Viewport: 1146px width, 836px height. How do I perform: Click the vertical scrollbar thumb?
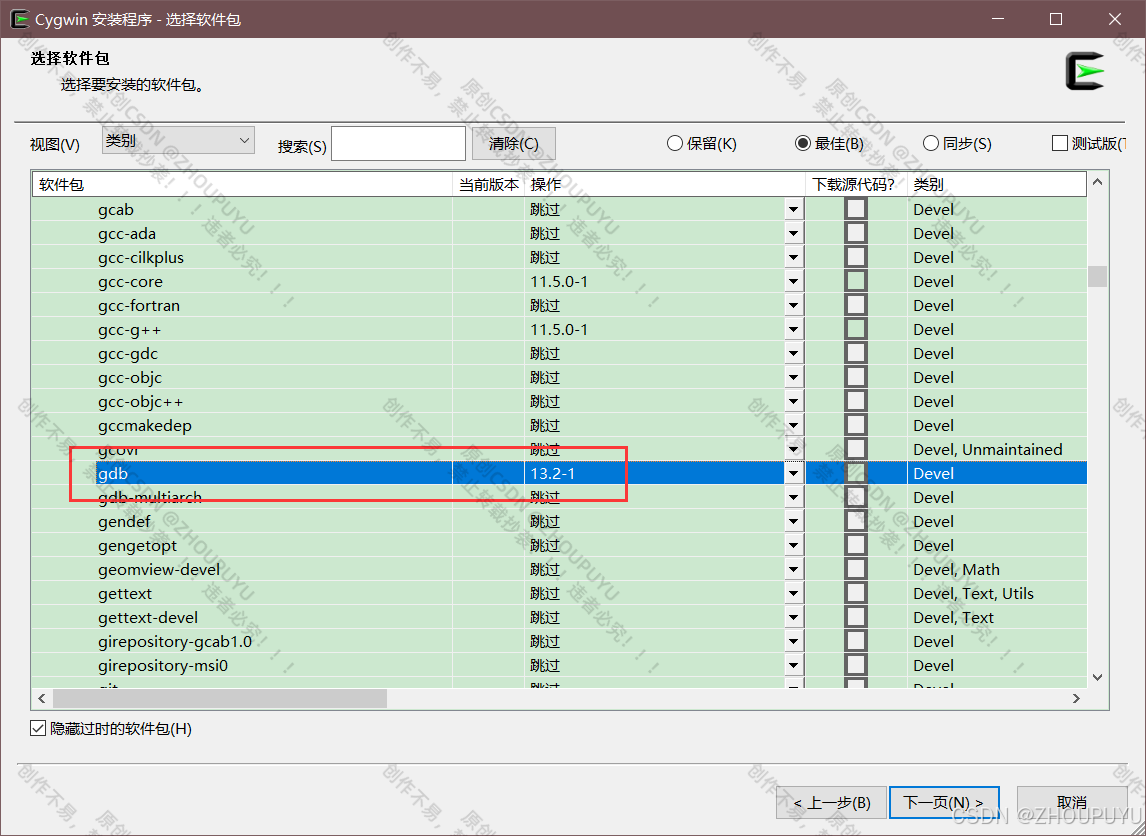[x=1097, y=276]
